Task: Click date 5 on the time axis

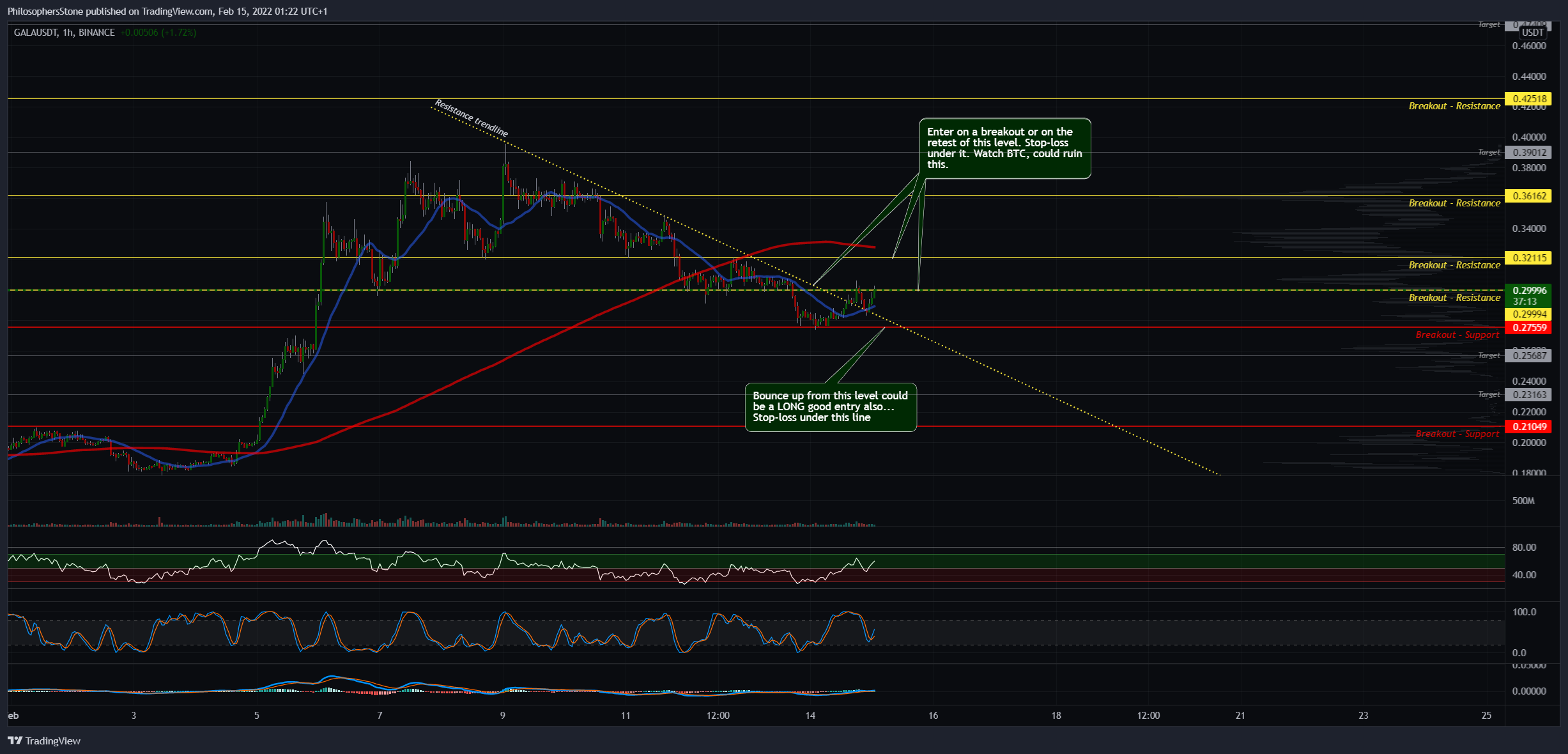Action: click(x=257, y=716)
